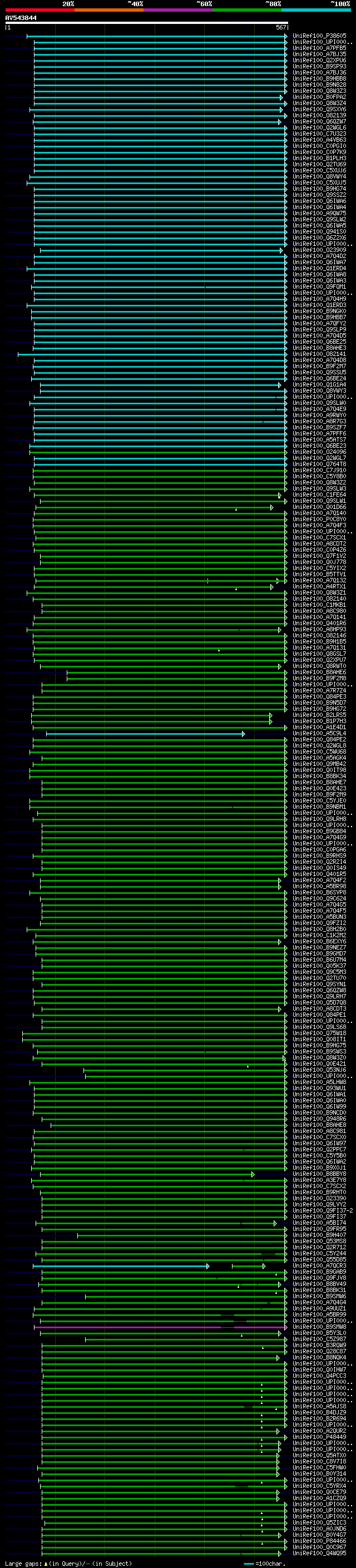
Task: Select UniRef100_Q4PCC3 entry
Action: (x=319, y=1376)
